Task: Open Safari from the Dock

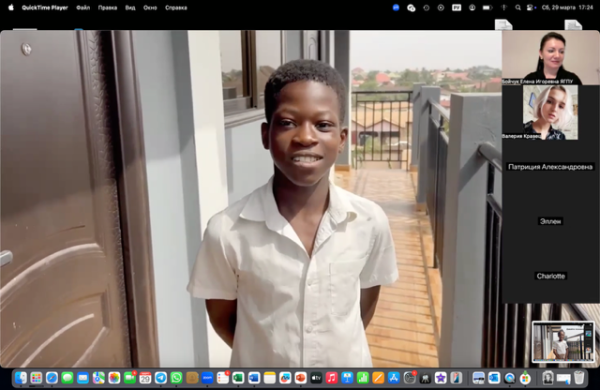Action: click(52, 378)
